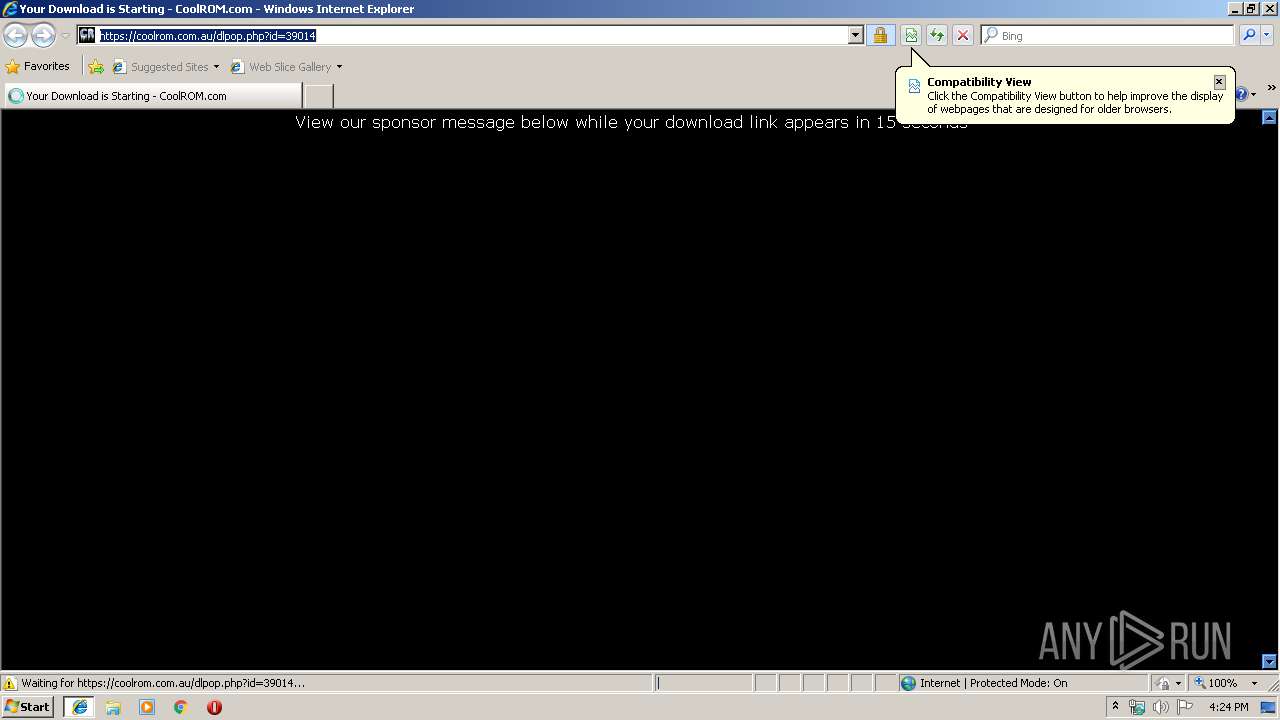Screen dimensions: 1280x720
Task: Click the magnifier Search button
Action: click(x=1248, y=35)
